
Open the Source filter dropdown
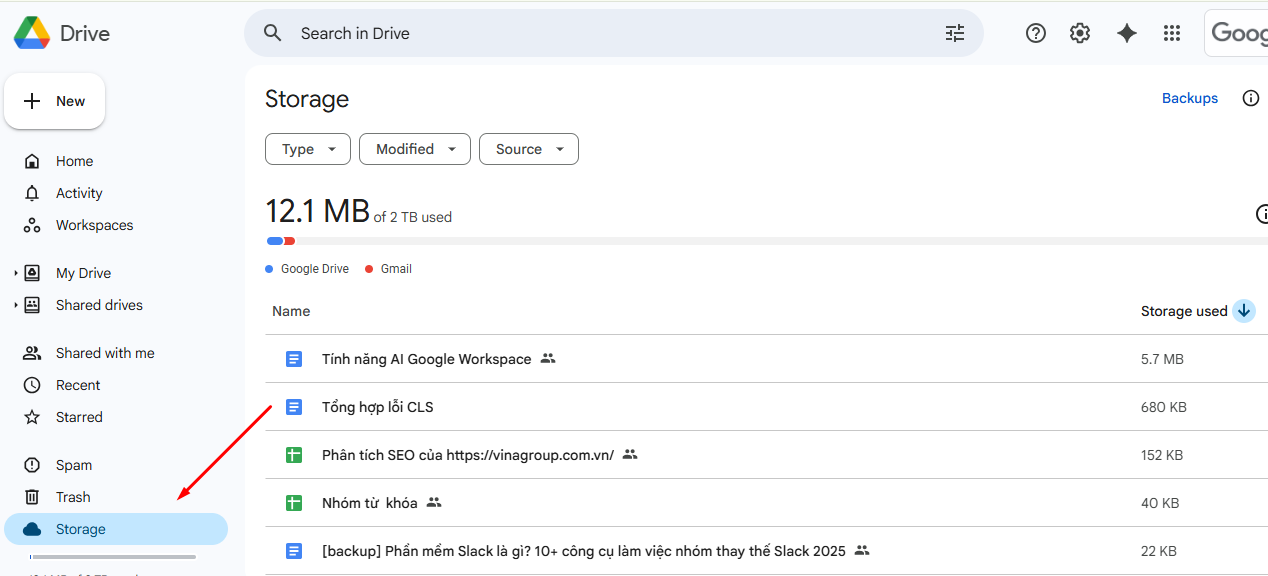[528, 149]
